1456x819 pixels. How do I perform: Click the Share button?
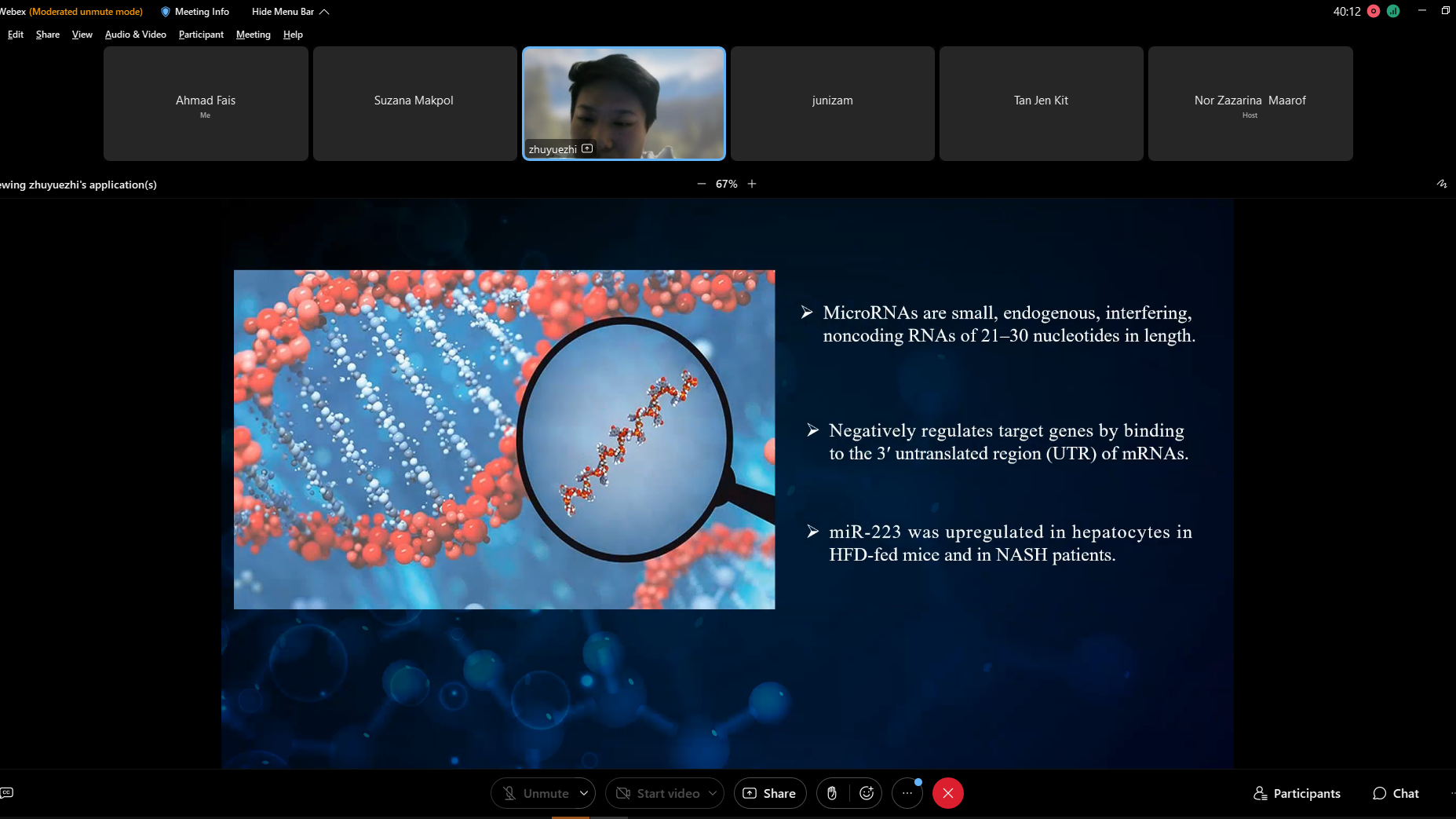(x=769, y=793)
